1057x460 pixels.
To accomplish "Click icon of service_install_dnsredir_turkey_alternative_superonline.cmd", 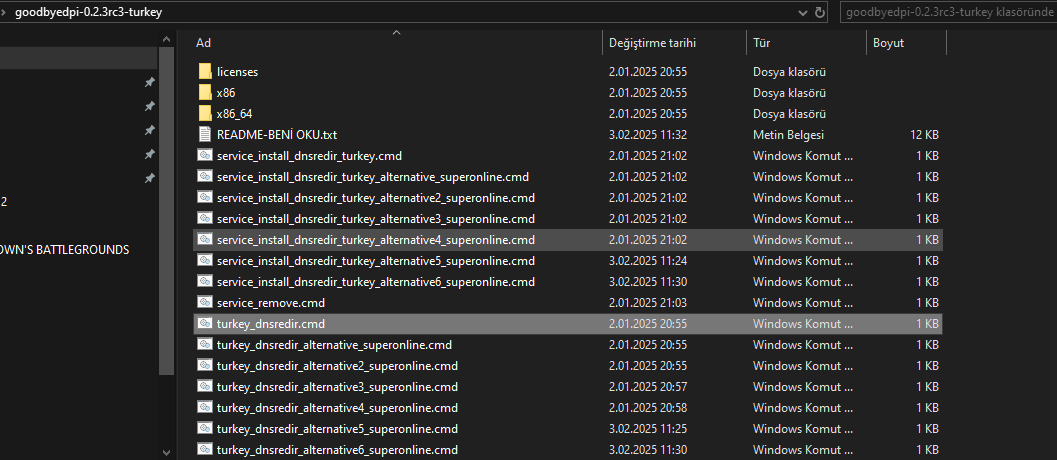I will [x=205, y=177].
